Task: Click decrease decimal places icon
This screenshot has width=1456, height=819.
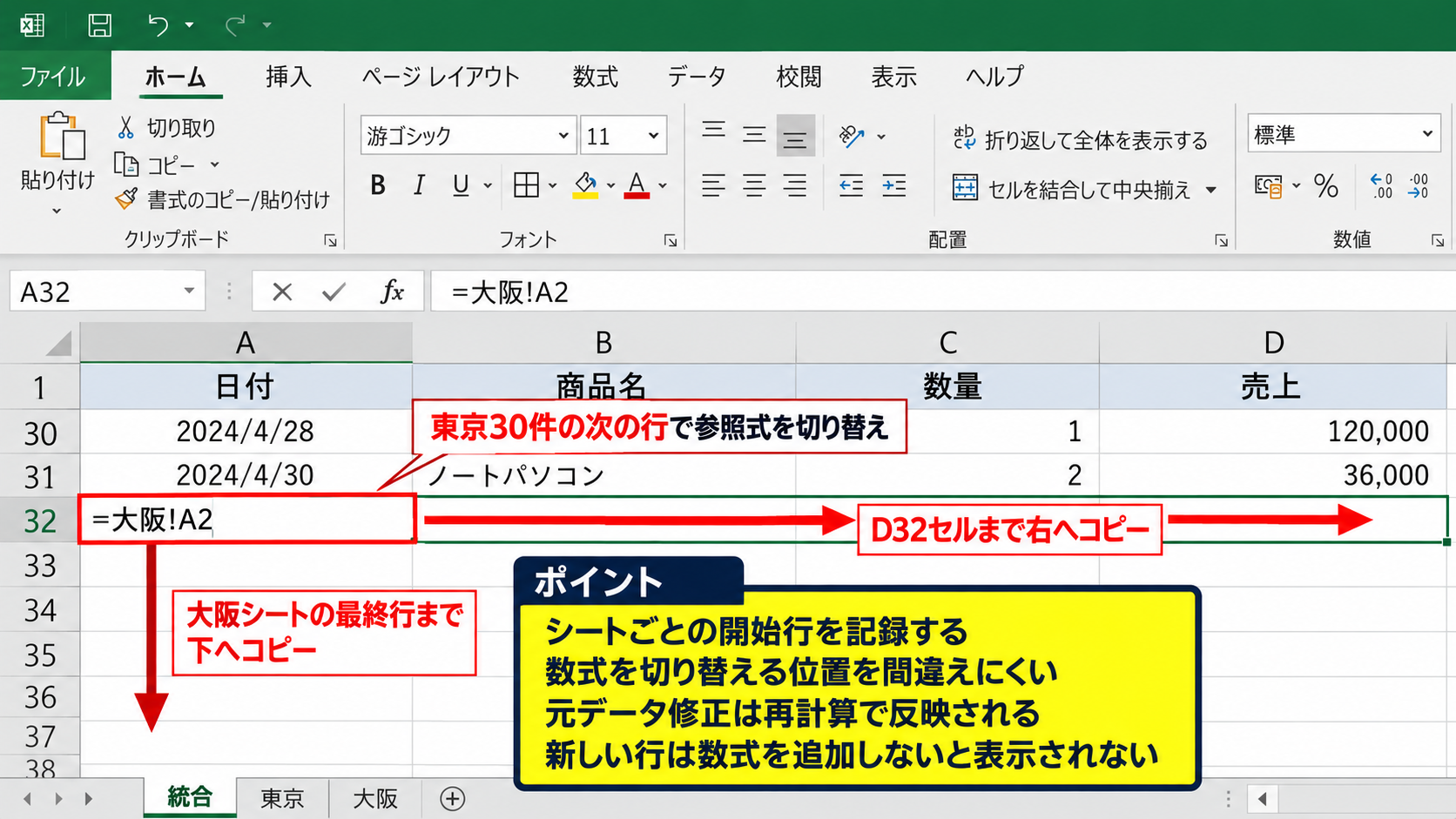Action: (1419, 185)
